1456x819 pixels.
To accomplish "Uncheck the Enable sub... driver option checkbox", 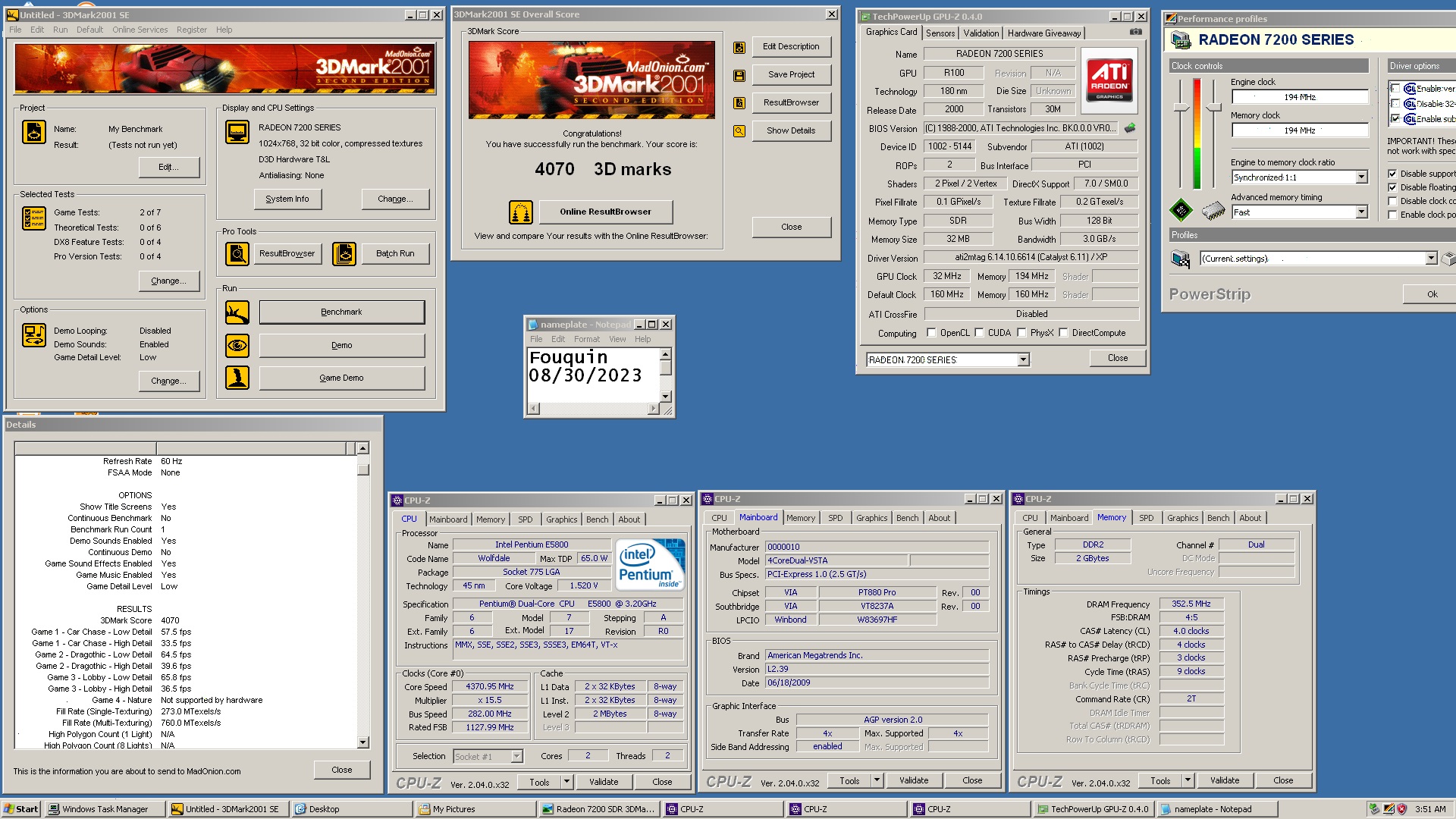I will pyautogui.click(x=1395, y=119).
